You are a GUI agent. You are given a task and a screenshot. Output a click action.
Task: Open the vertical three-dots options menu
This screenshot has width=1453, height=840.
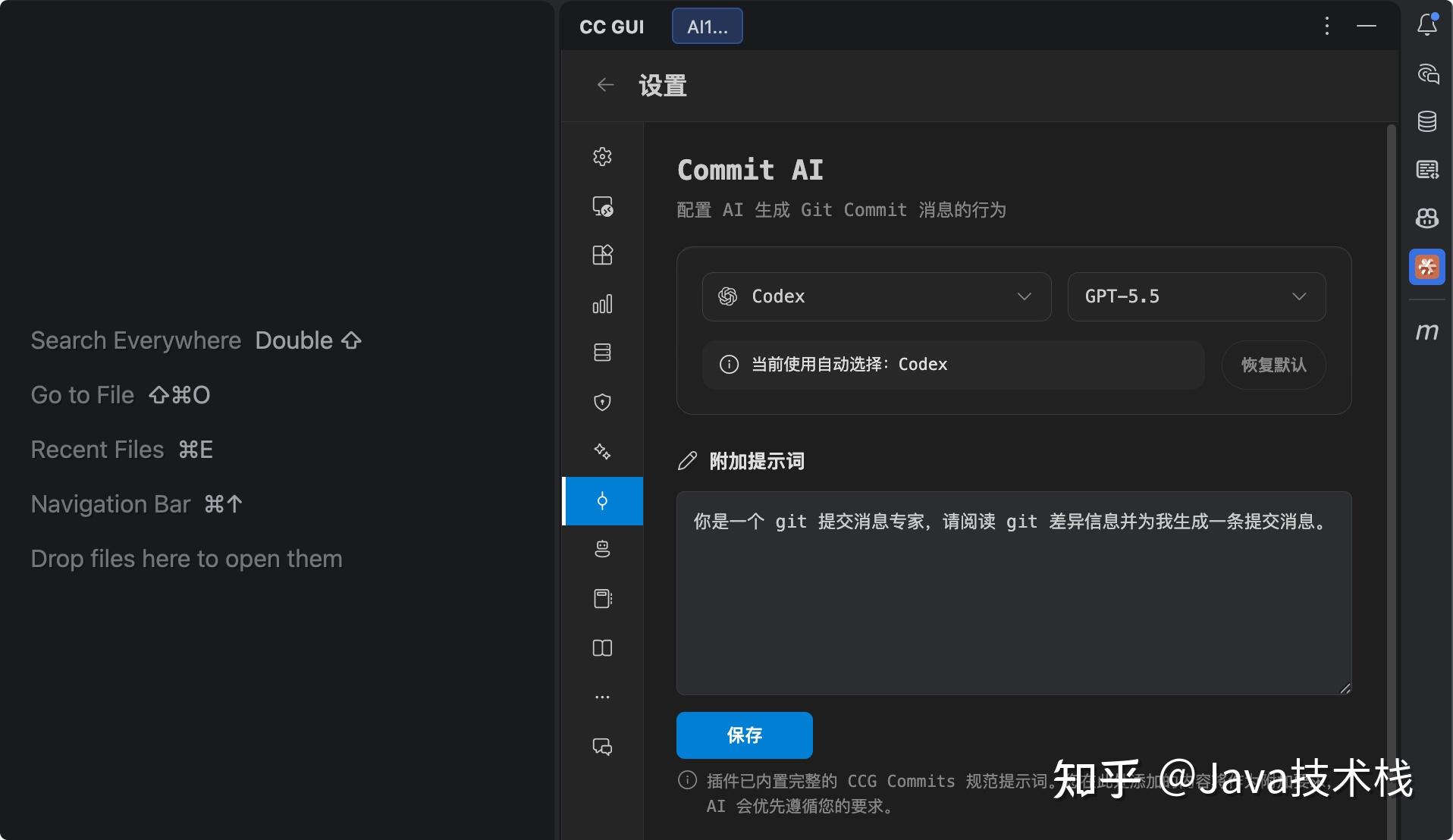coord(1326,27)
